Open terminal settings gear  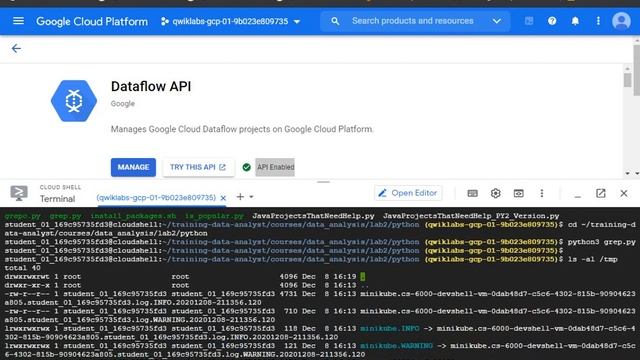[x=496, y=193]
